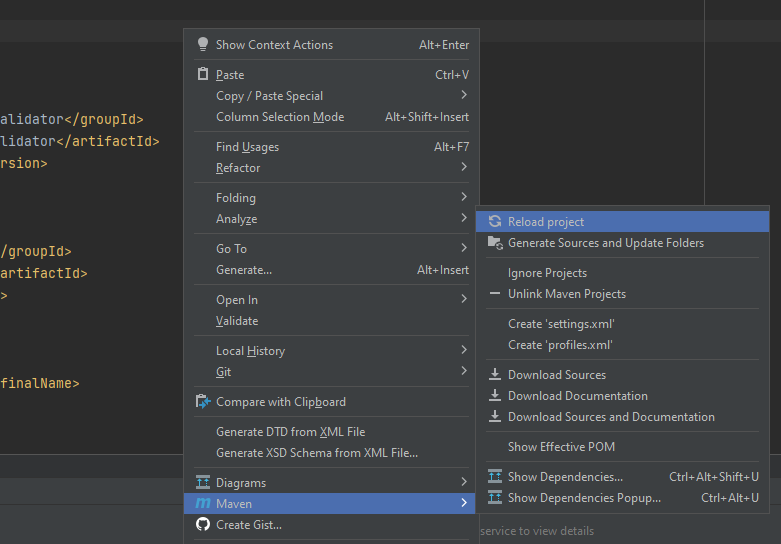Screen dimensions: 781x544
Task: Click the GitHub icon beside Create Gist
Action: [x=203, y=524]
